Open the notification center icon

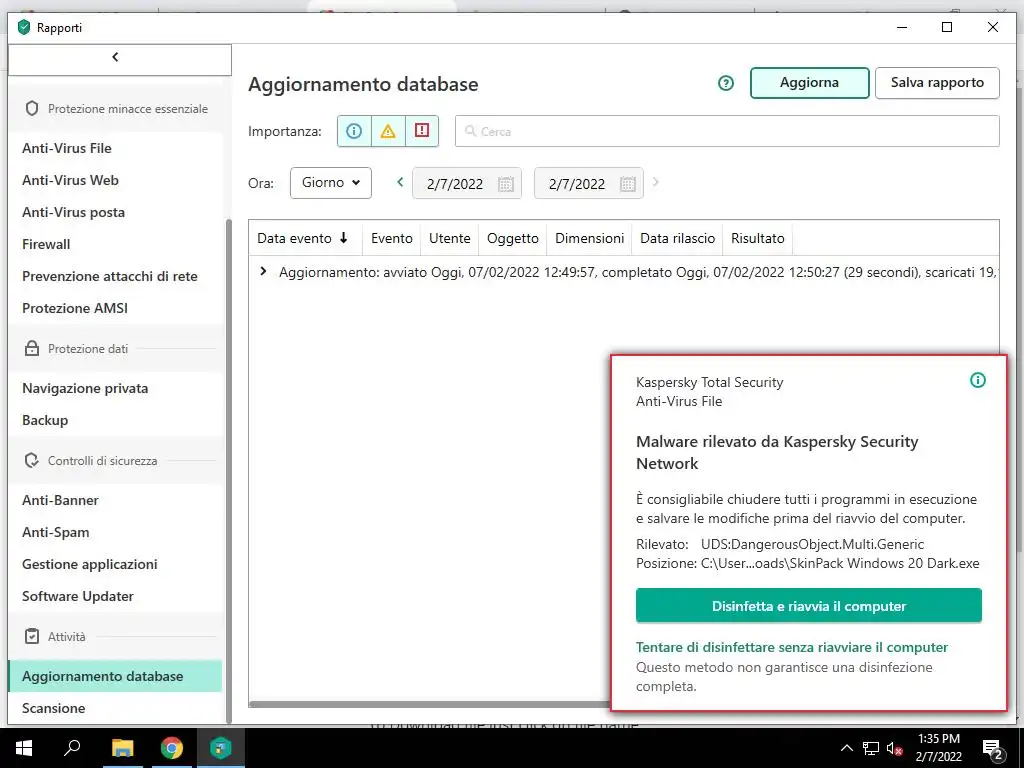993,748
